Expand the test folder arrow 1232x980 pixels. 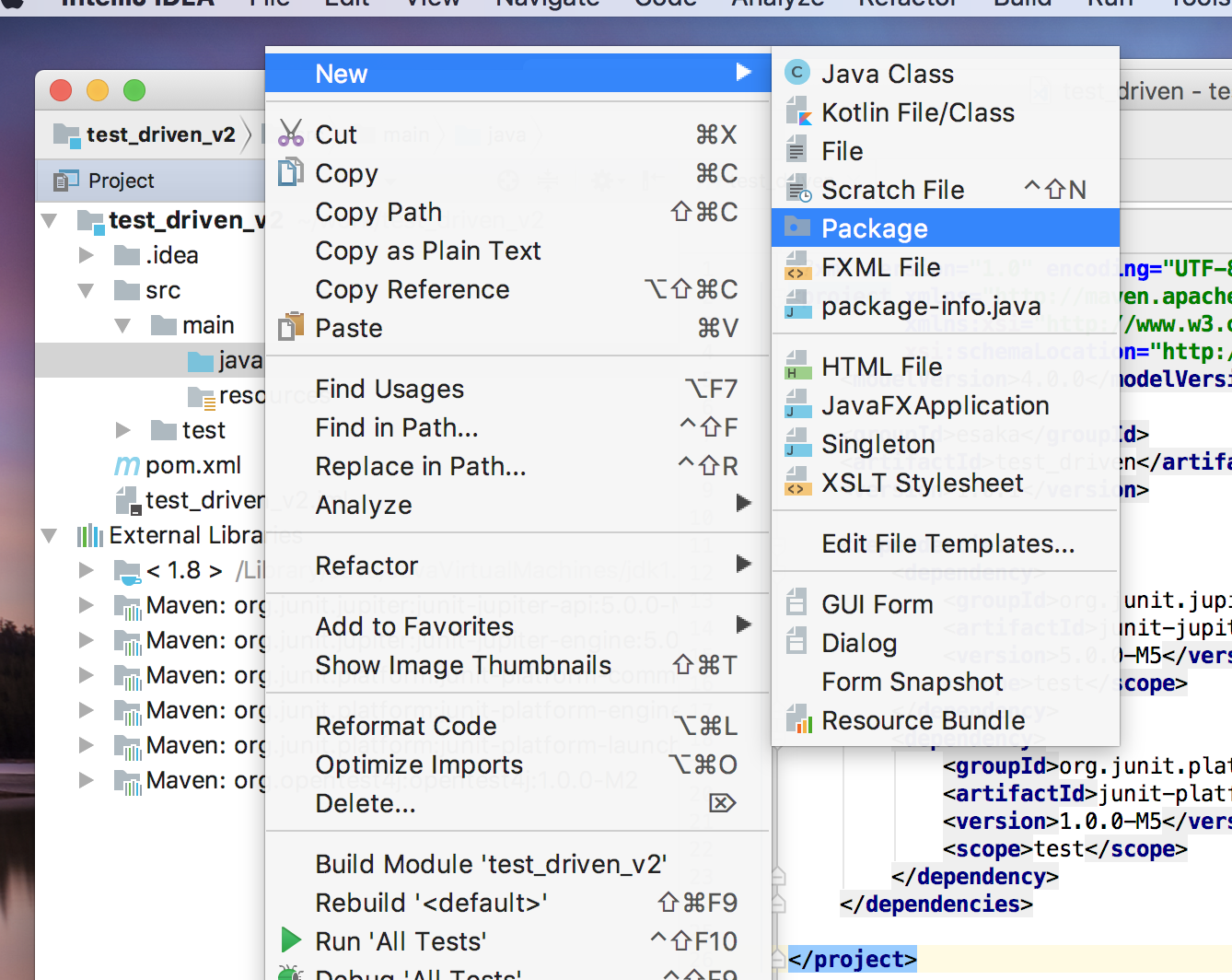(x=123, y=430)
